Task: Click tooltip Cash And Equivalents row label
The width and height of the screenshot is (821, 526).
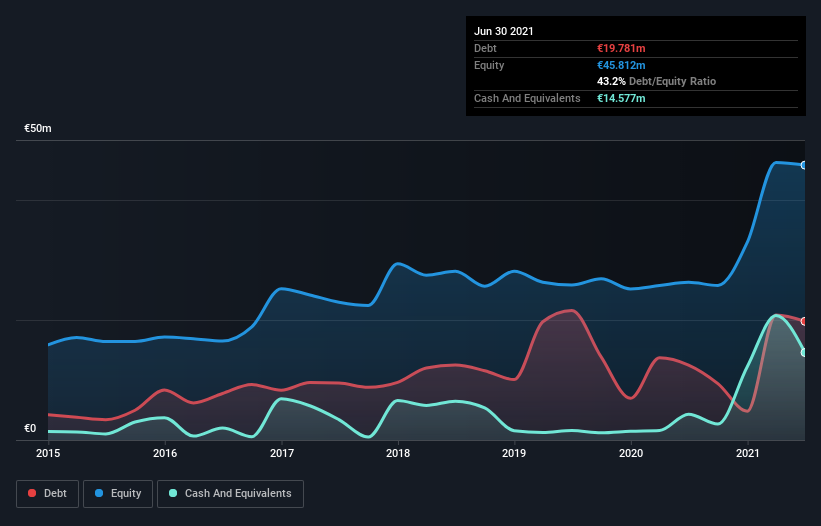Action: click(x=527, y=98)
